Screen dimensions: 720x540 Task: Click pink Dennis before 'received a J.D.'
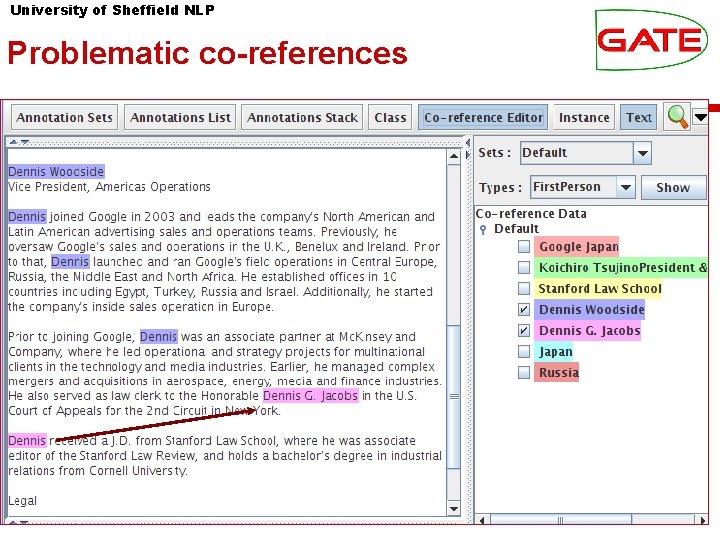pyautogui.click(x=27, y=440)
